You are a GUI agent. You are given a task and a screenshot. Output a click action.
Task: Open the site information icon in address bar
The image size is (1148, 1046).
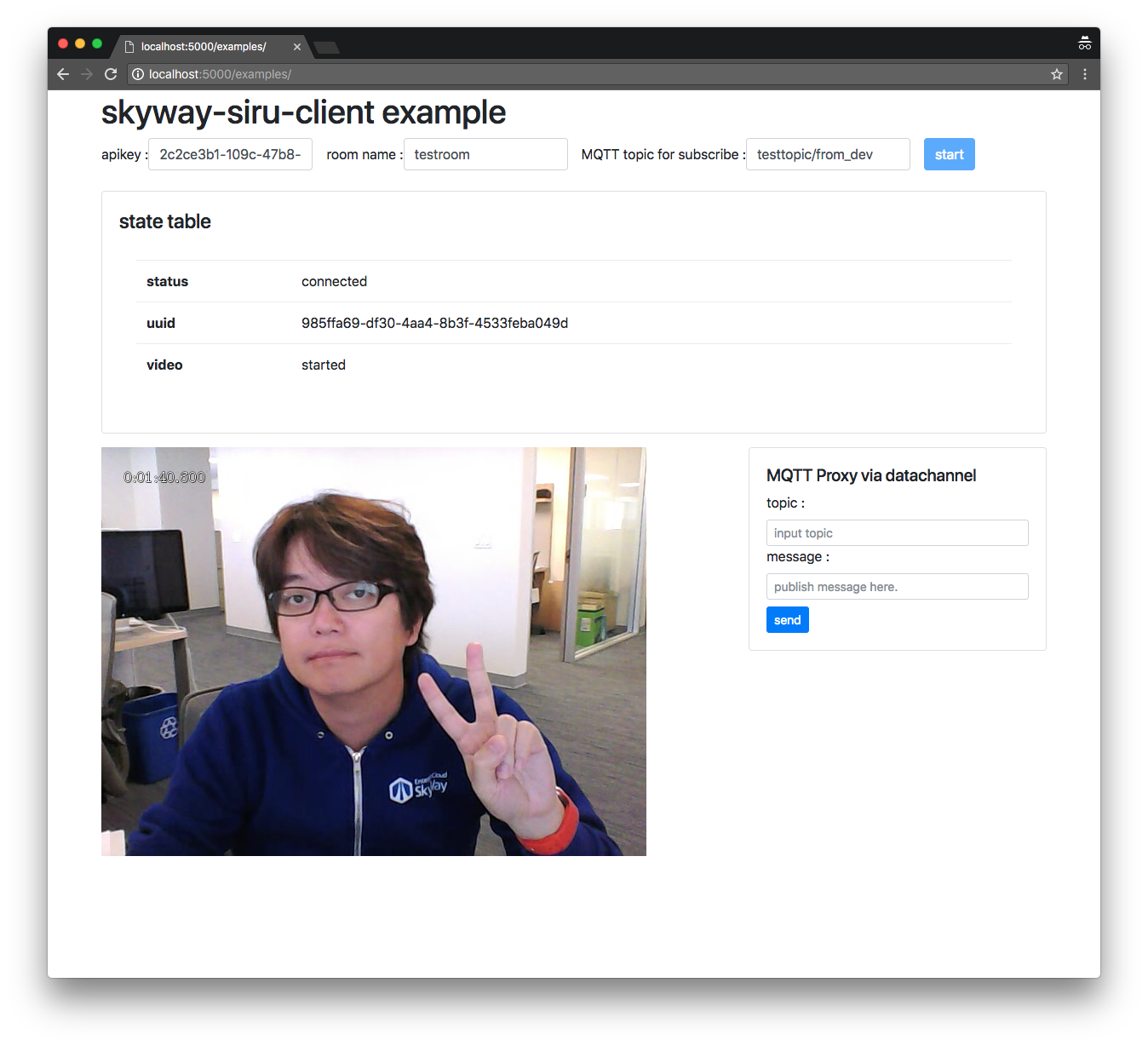(138, 74)
